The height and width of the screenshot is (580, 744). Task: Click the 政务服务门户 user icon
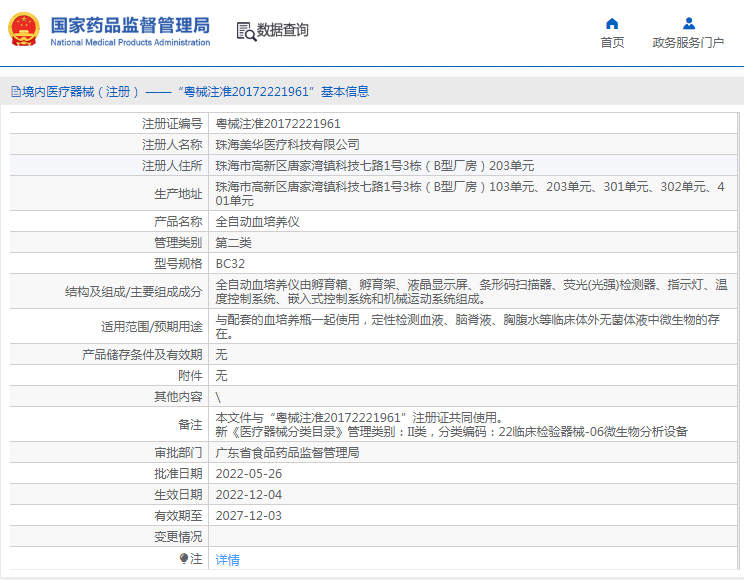click(688, 23)
